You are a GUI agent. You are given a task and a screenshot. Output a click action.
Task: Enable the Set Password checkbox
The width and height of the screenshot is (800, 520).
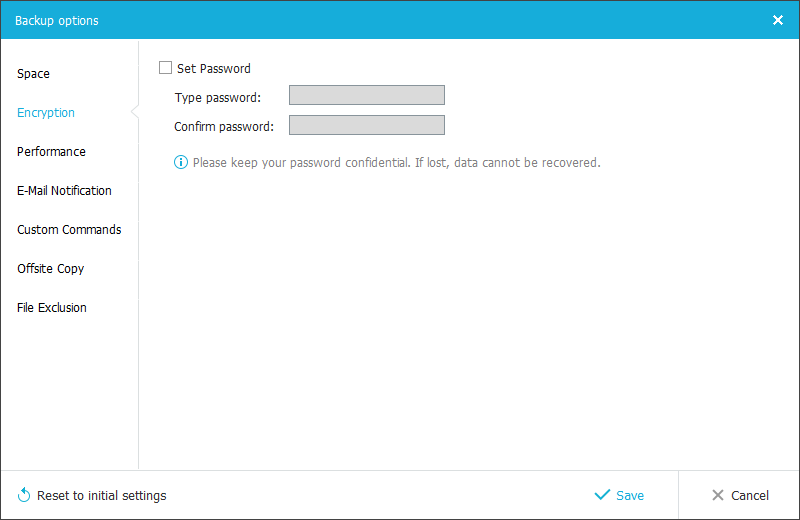(x=166, y=68)
